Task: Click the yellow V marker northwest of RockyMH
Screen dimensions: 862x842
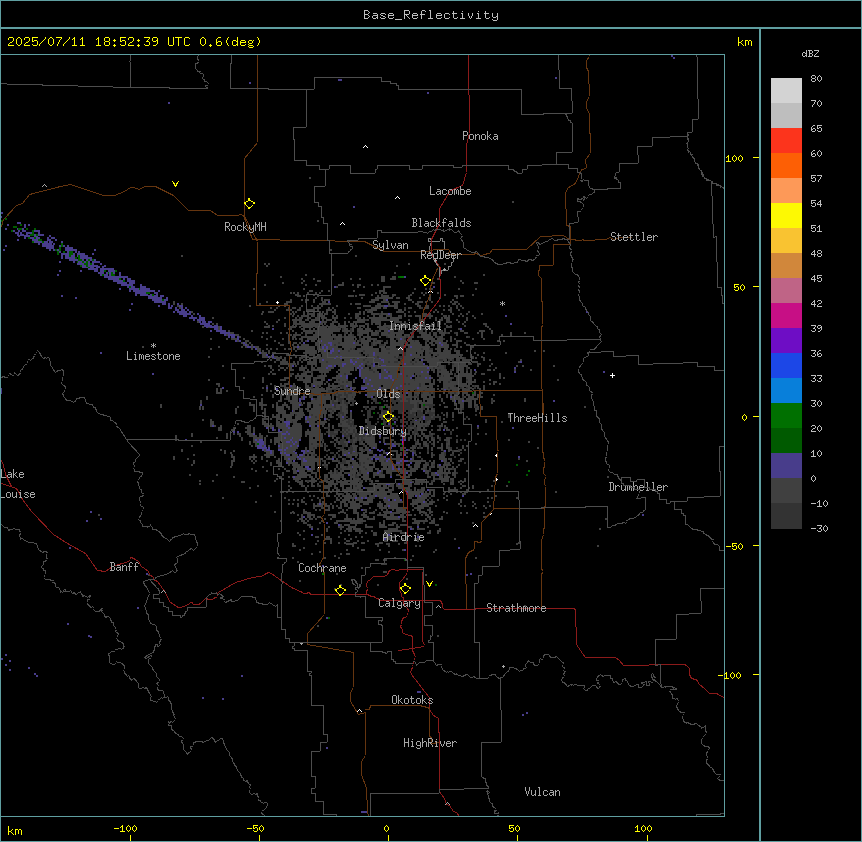Action: tap(175, 184)
